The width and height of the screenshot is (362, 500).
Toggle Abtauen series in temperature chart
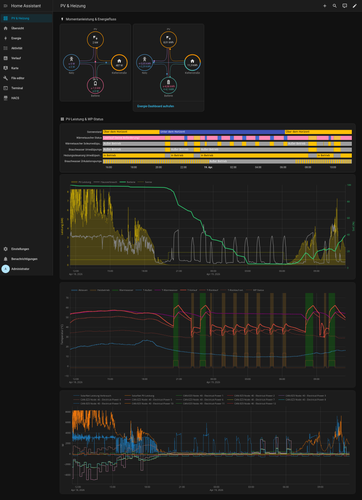[x=79, y=290]
